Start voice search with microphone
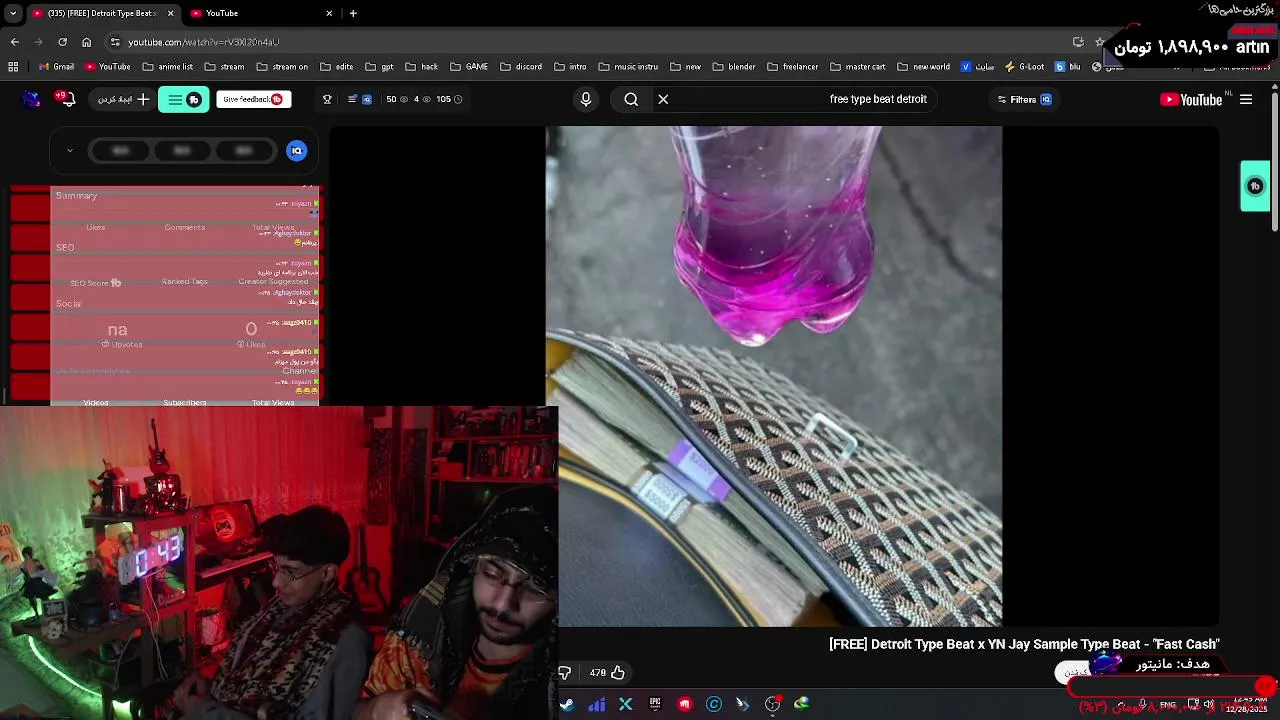Image resolution: width=1280 pixels, height=720 pixels. tap(586, 99)
